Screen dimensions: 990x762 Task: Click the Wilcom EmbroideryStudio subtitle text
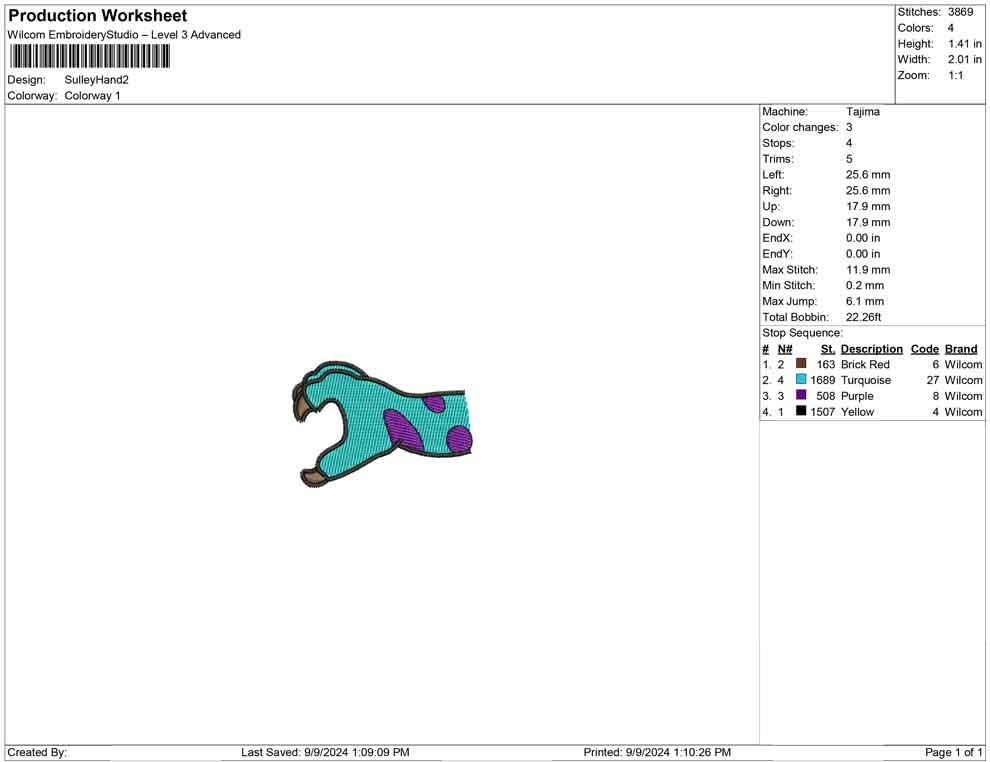[x=124, y=35]
